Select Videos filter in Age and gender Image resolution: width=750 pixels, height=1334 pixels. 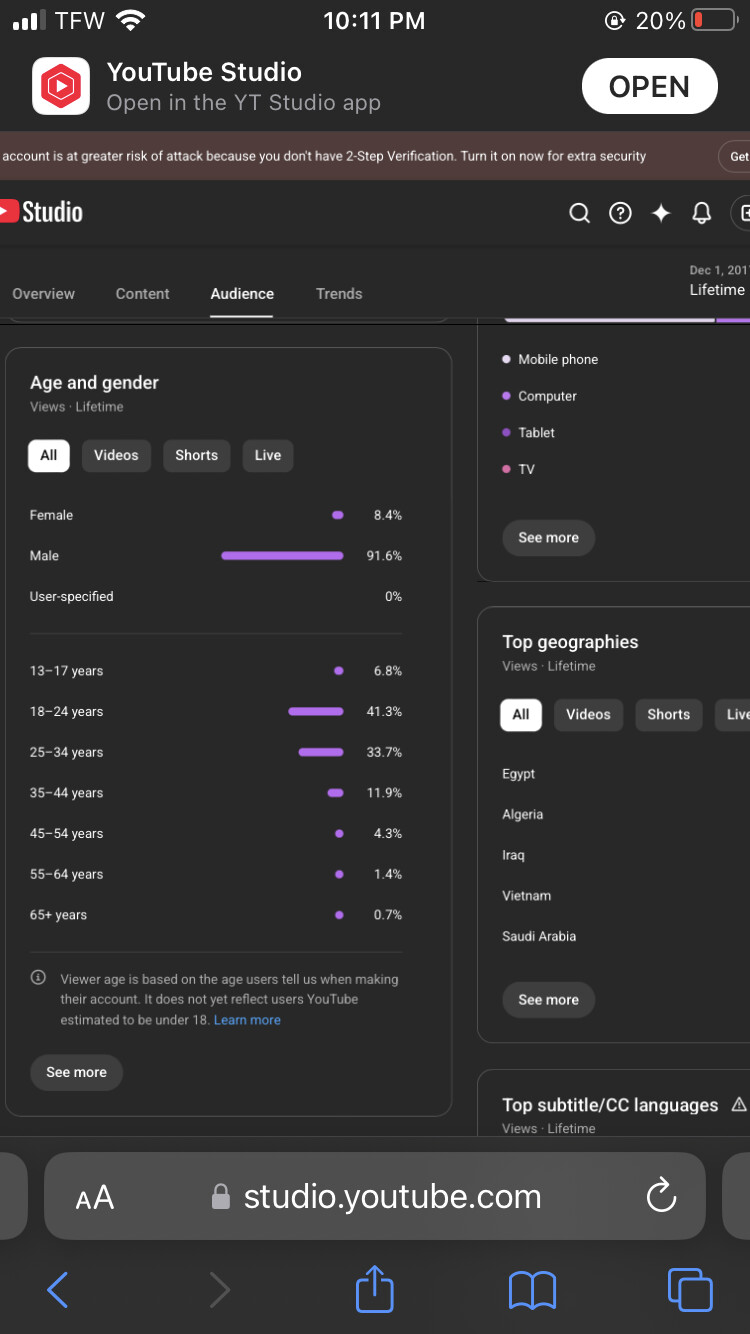click(x=116, y=455)
